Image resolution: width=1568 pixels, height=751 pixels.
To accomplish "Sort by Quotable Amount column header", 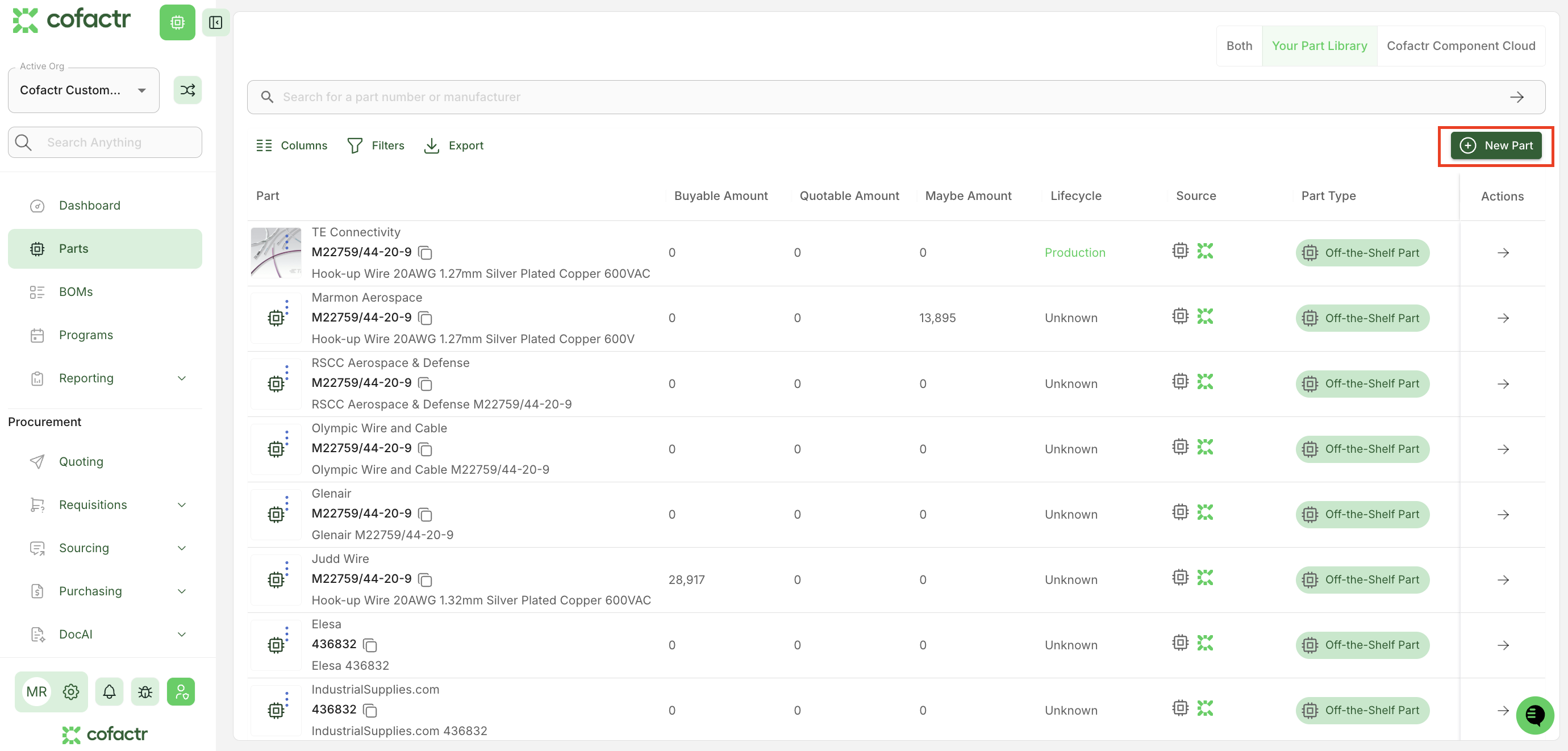I will (849, 196).
